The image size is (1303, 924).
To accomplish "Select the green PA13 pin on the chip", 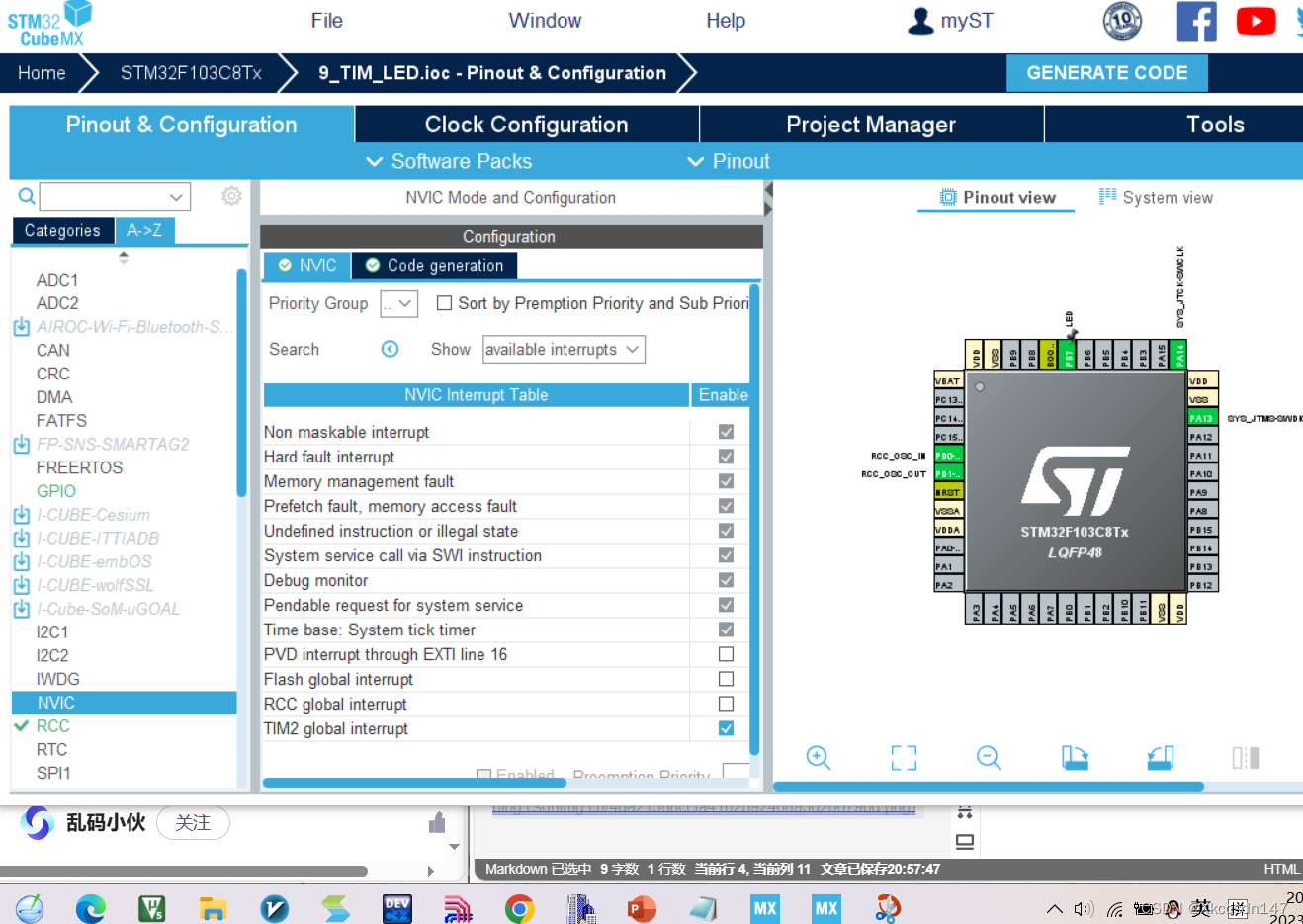I will (x=1202, y=418).
